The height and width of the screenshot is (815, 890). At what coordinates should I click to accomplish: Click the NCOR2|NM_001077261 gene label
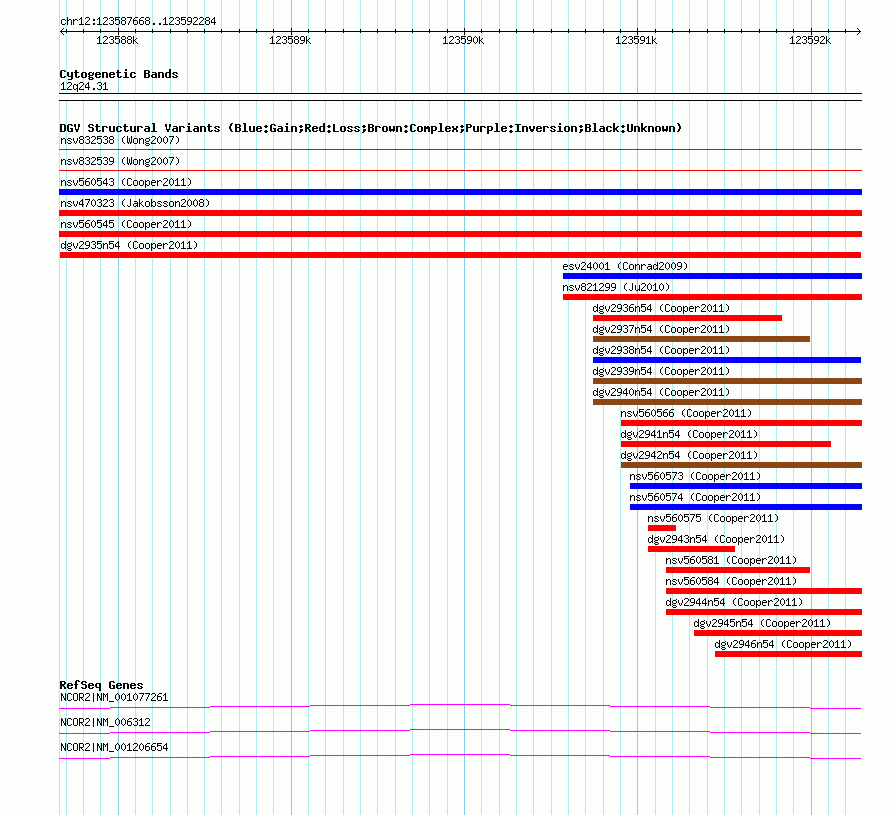point(114,698)
